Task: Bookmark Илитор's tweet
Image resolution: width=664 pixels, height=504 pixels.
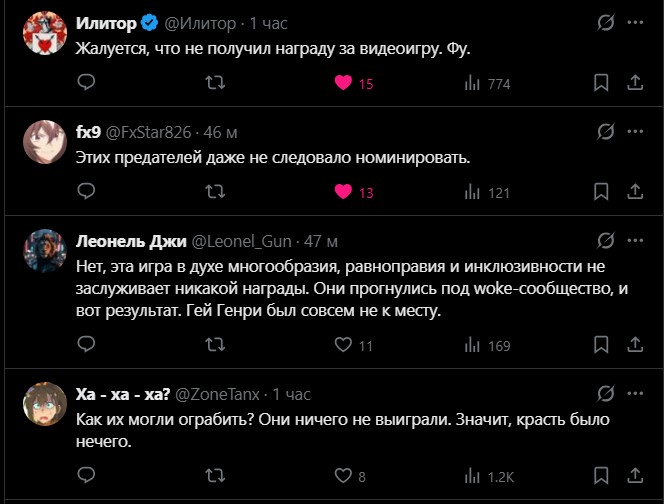Action: [600, 84]
